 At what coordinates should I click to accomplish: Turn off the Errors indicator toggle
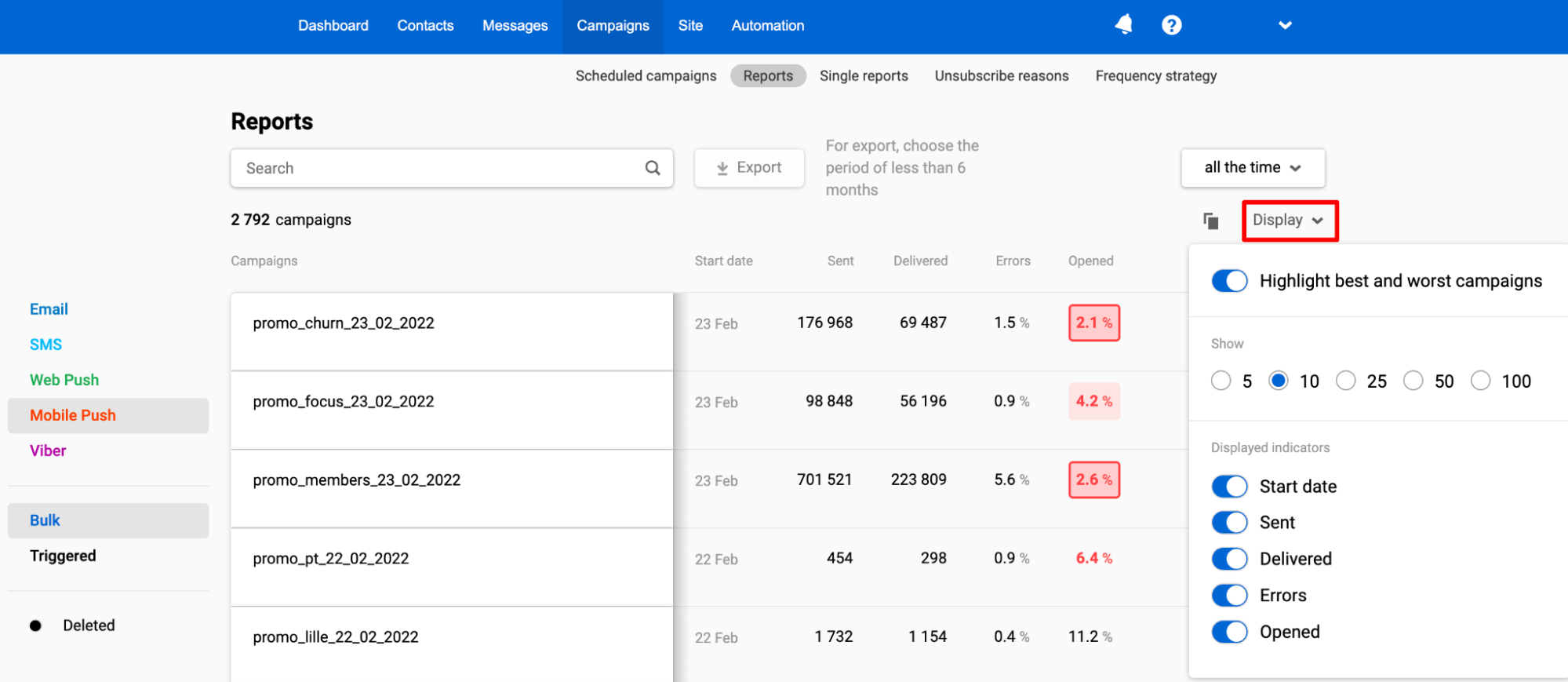[1229, 596]
